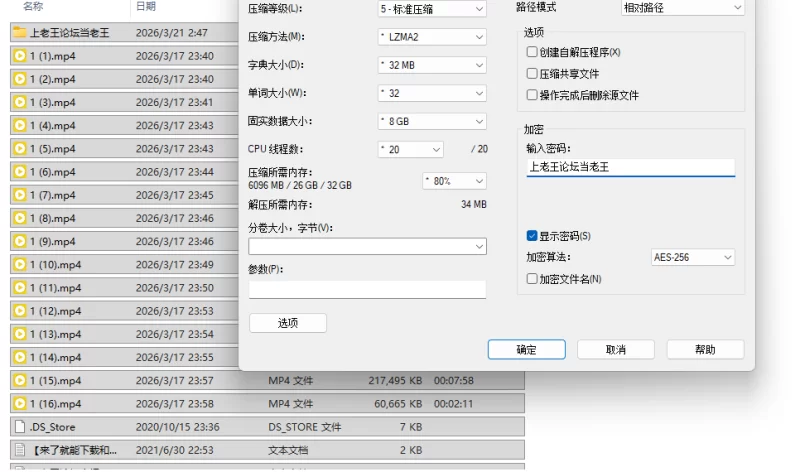This screenshot has height=472, width=800.
Task: Click the video icon of 1 (10).mp4
Action: 19,265
